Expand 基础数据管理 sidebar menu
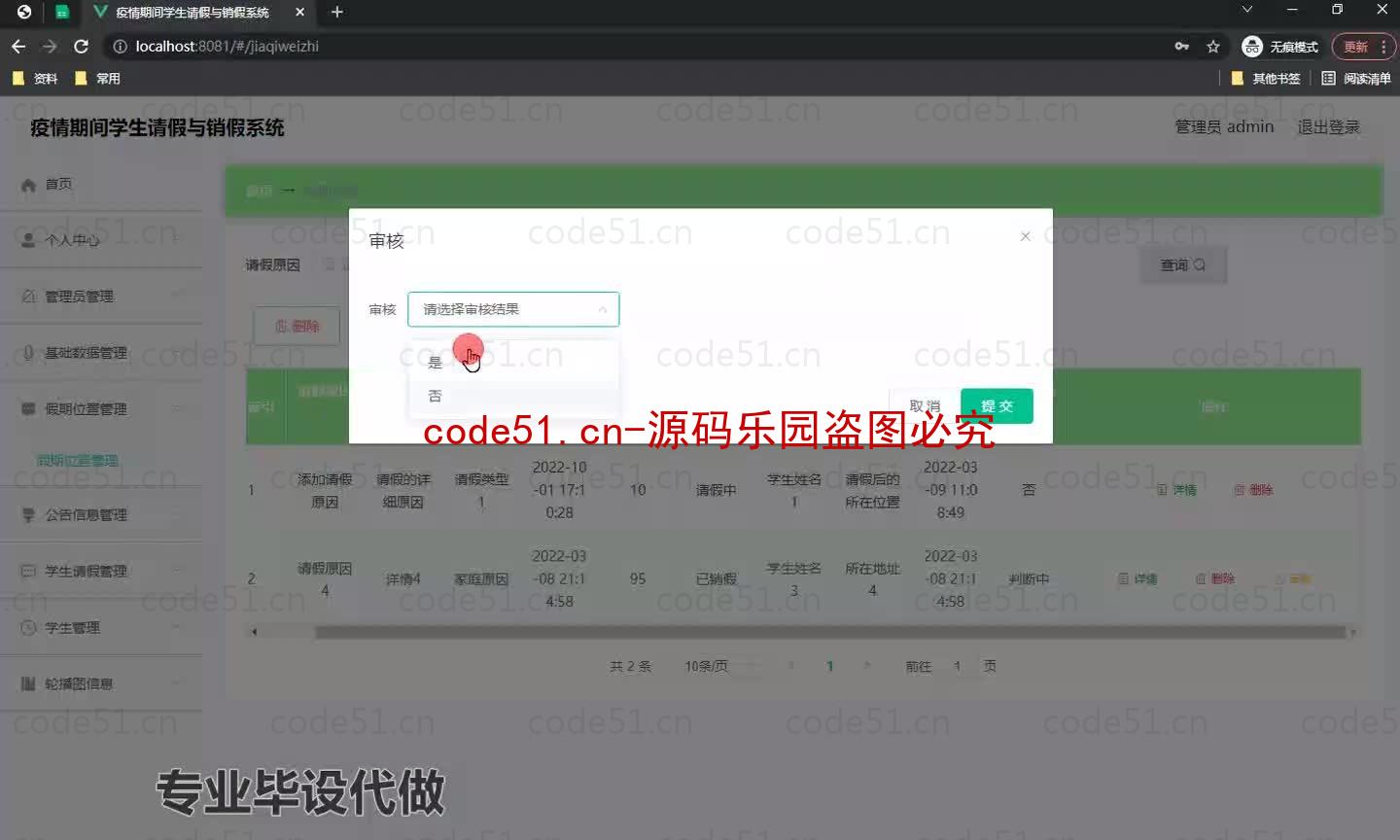The width and height of the screenshot is (1400, 840). pos(101,353)
